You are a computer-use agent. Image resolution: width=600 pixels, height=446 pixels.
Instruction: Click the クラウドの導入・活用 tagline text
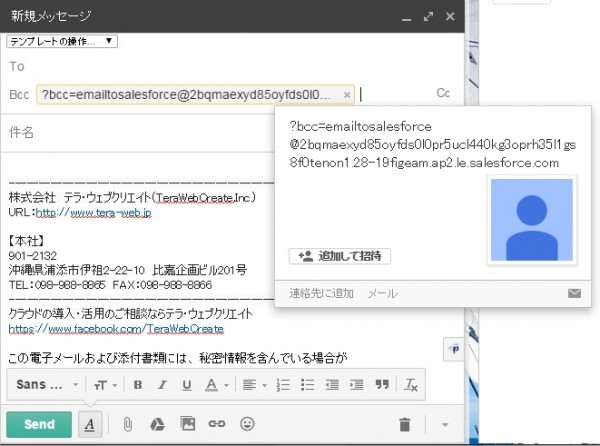coord(130,314)
